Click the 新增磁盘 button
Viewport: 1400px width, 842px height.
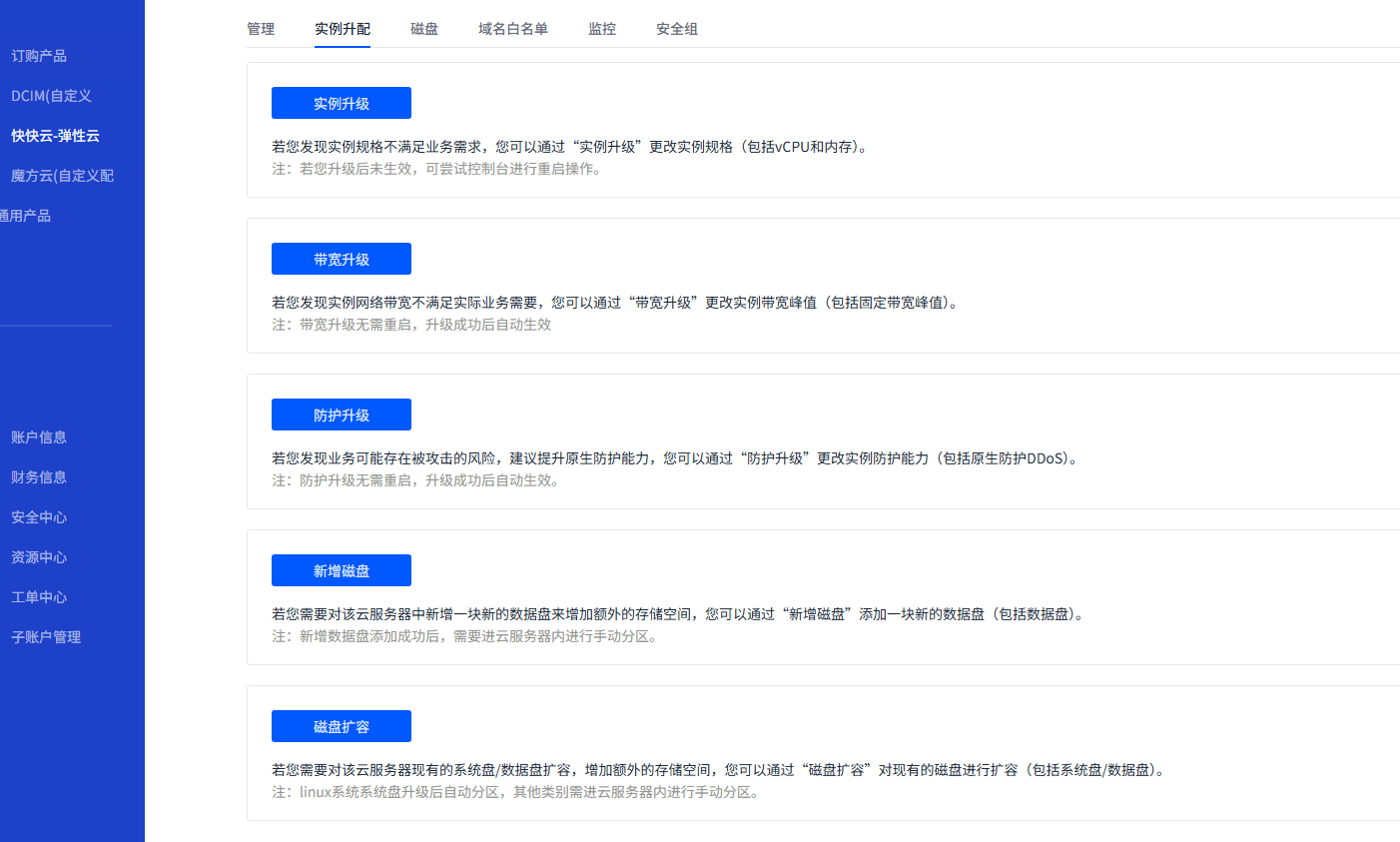342,570
